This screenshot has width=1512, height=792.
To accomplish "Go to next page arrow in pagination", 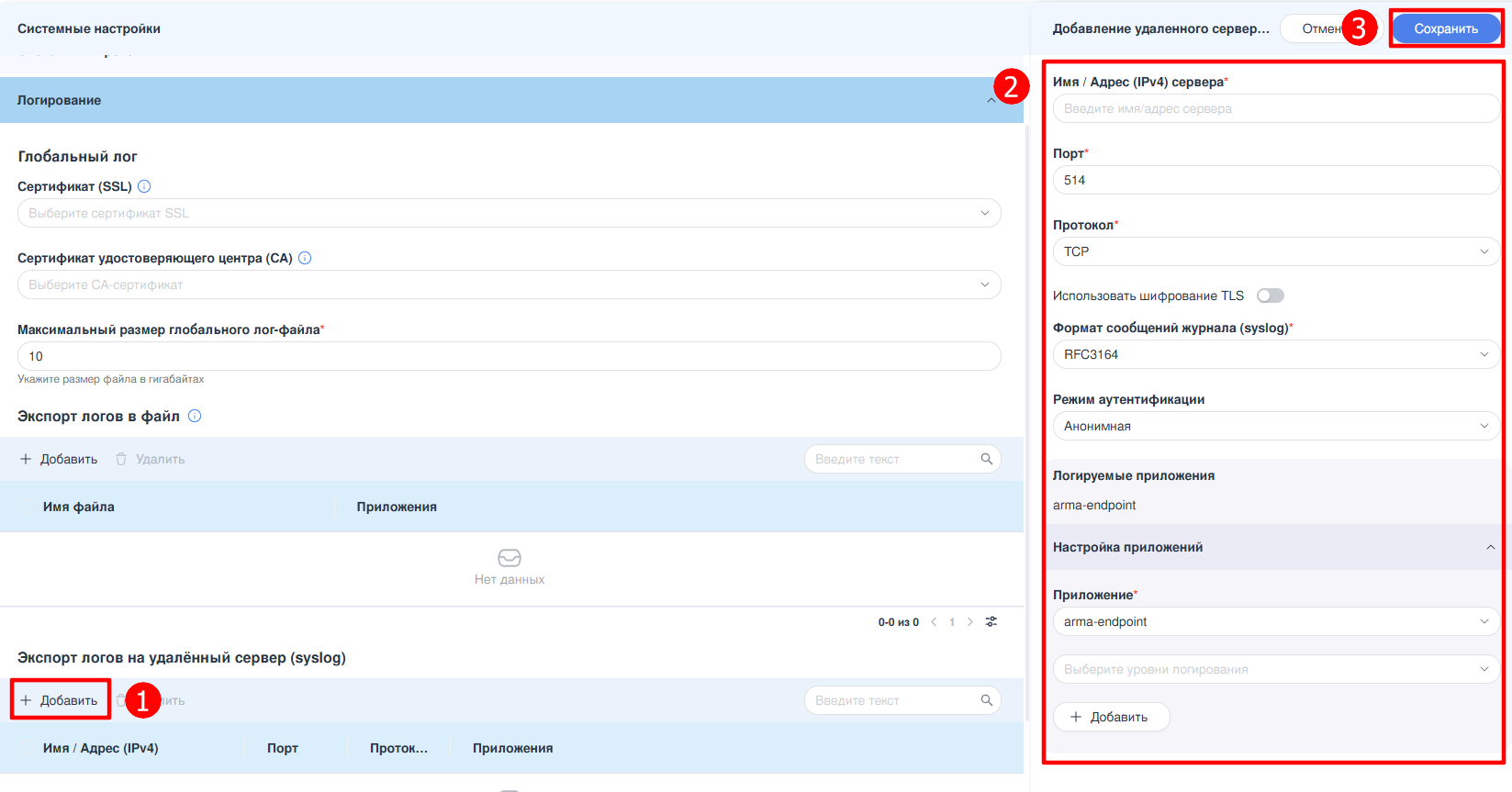I will [x=970, y=622].
